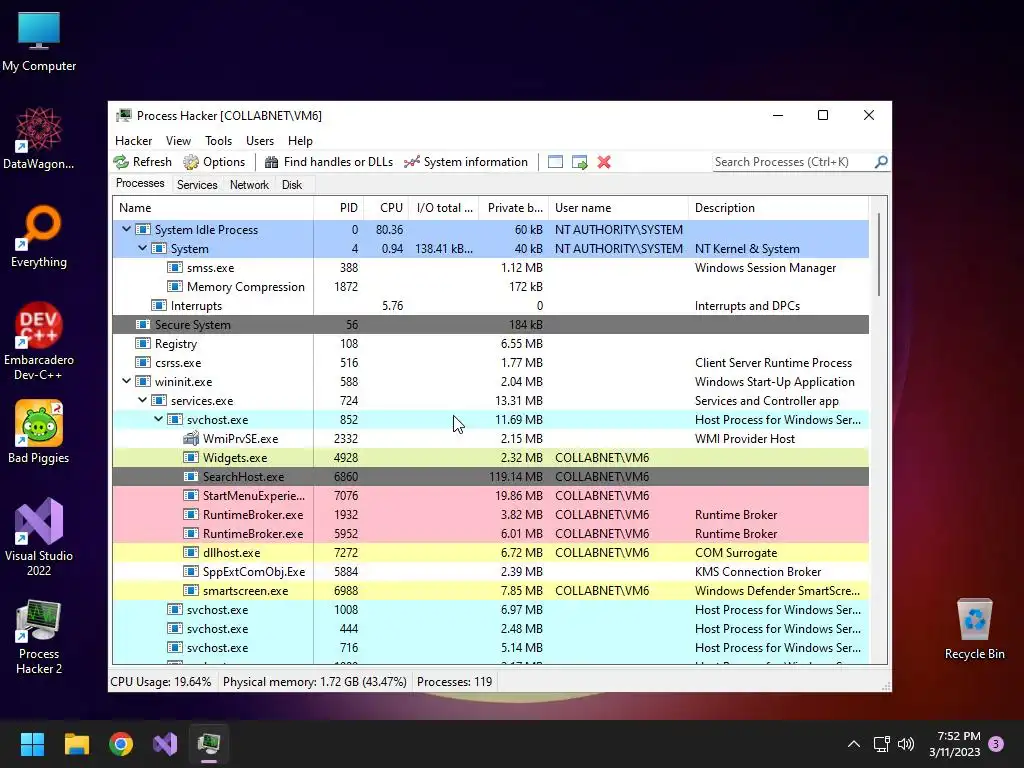Collapse the System Idle Process tree node

(127, 229)
